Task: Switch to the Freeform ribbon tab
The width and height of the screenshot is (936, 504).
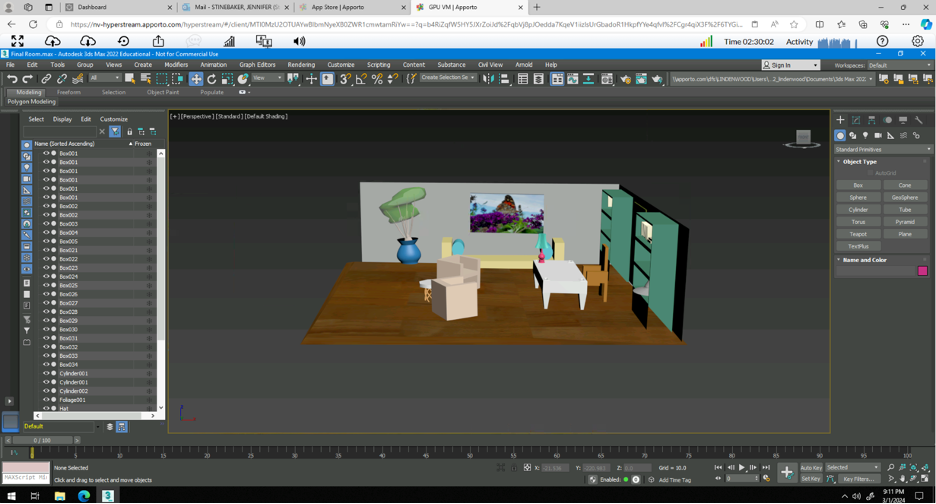Action: (69, 92)
